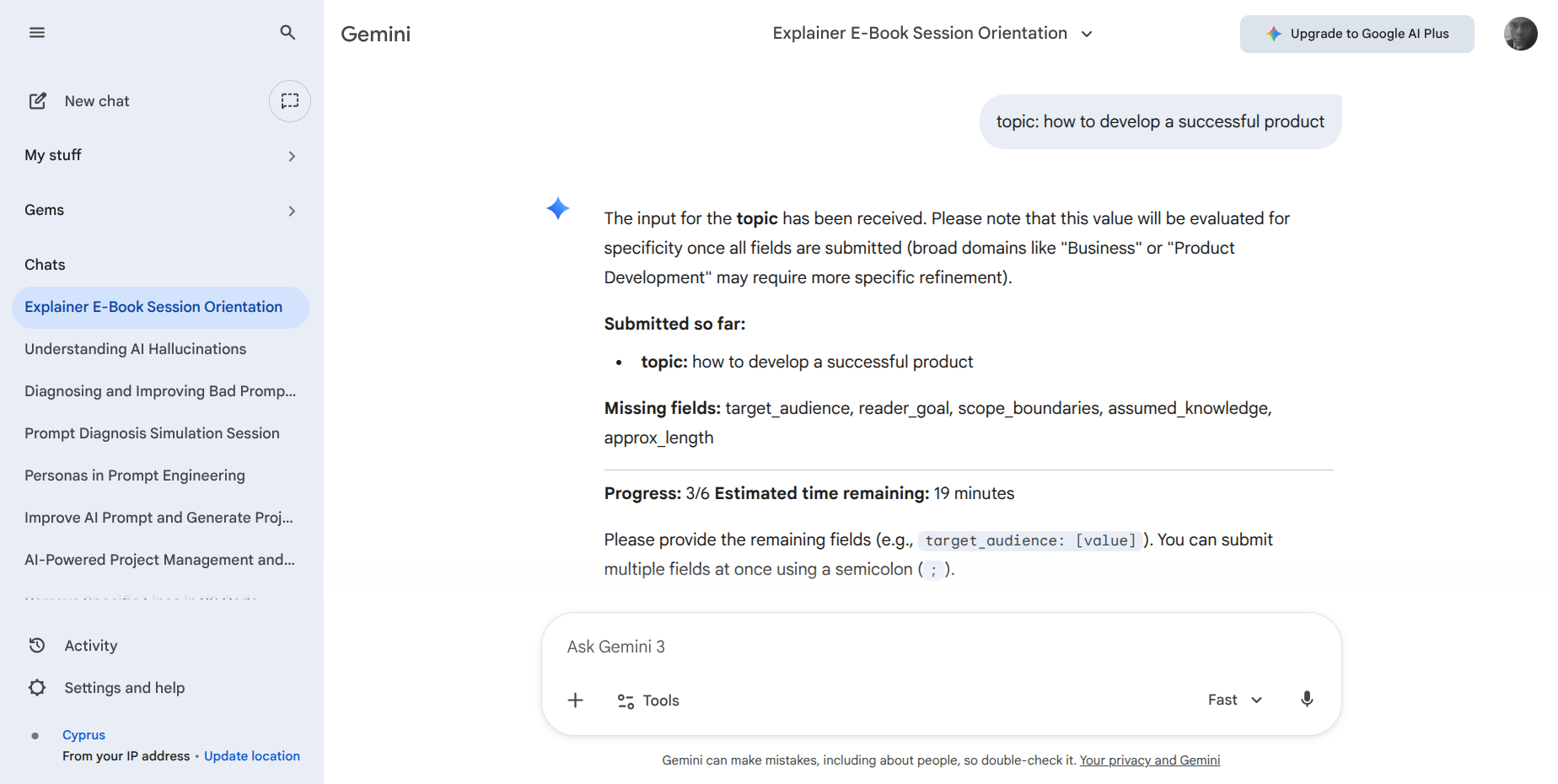
Task: Activate voice input with the microphone icon
Action: pyautogui.click(x=1307, y=699)
